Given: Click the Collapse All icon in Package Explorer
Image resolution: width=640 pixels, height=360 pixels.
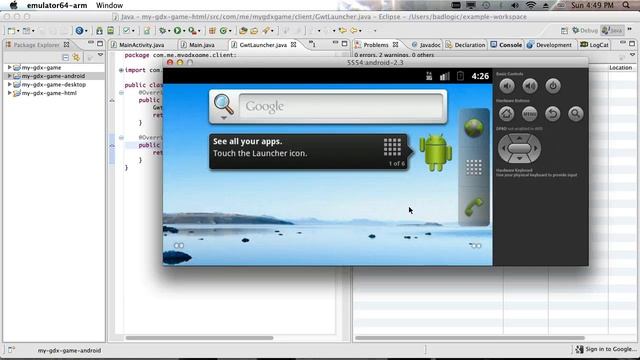Looking at the screenshot, I should (x=65, y=58).
